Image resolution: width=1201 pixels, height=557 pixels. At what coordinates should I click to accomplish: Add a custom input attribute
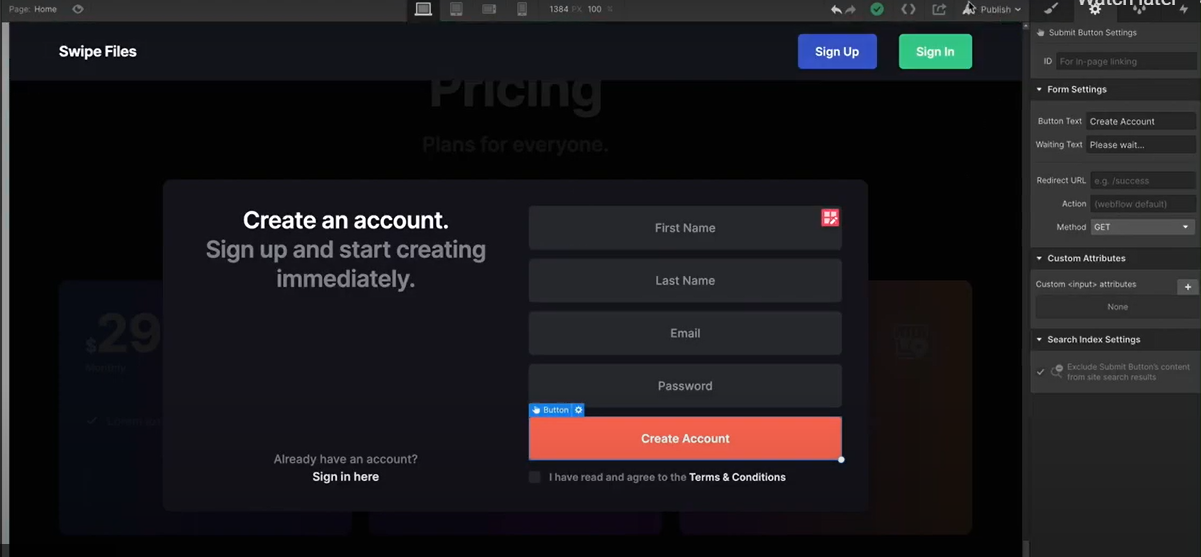coord(1187,287)
